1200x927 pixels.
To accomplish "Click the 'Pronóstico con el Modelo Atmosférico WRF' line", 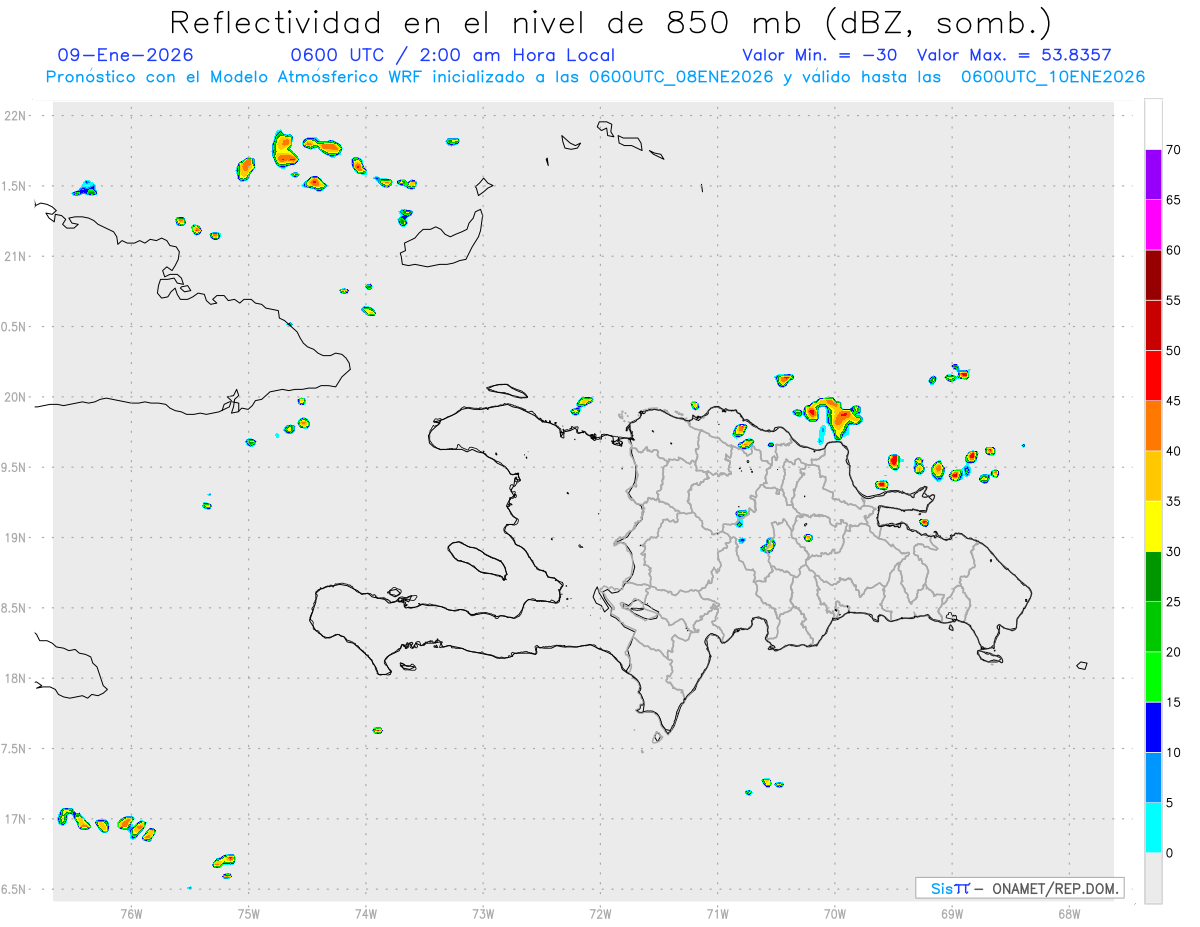I will pyautogui.click(x=595, y=77).
